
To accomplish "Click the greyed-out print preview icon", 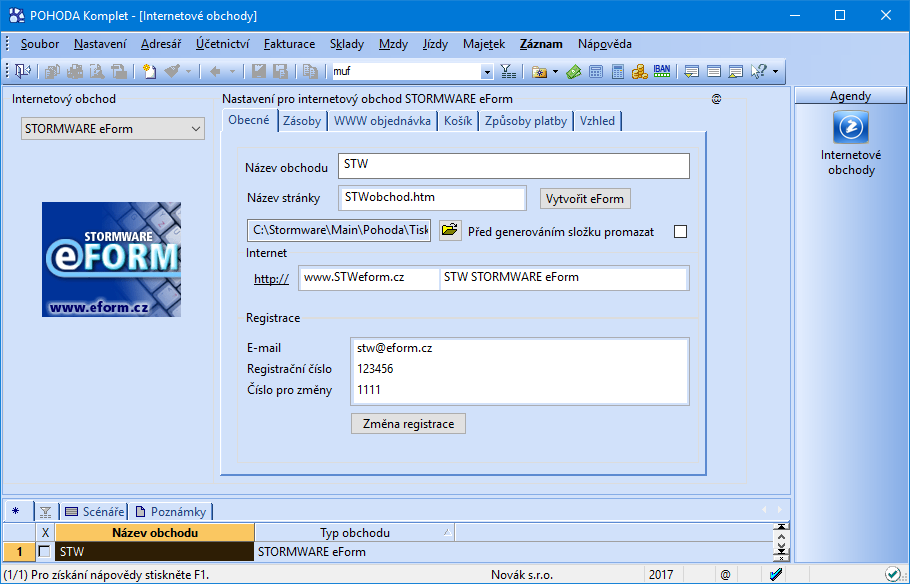I will coord(97,71).
